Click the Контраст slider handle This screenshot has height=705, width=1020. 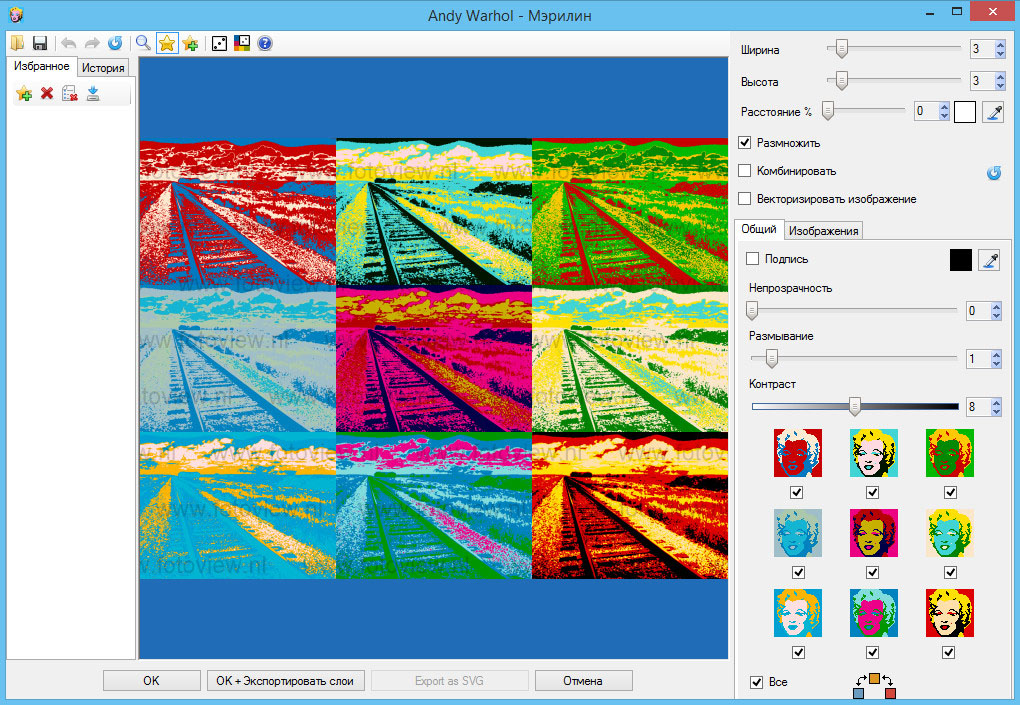pyautogui.click(x=855, y=406)
